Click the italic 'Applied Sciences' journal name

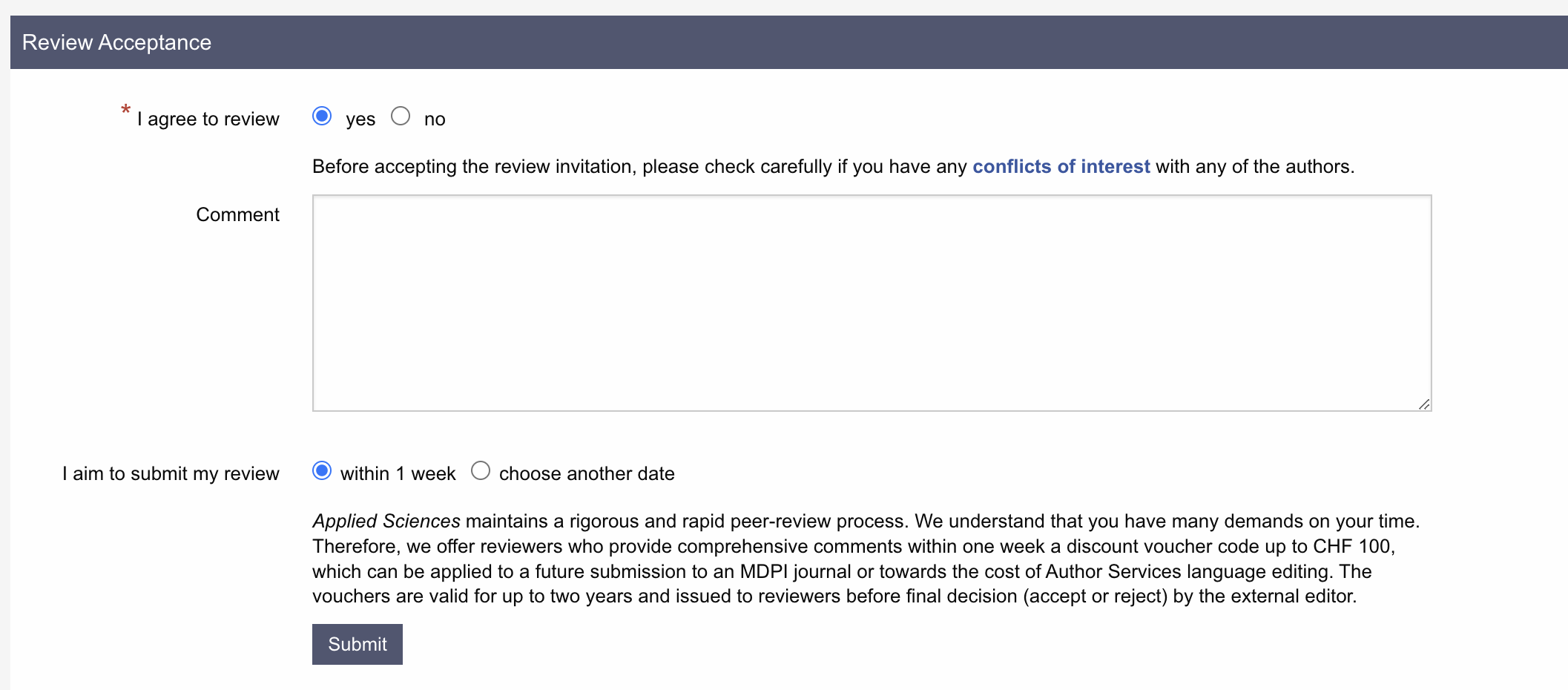pos(386,522)
